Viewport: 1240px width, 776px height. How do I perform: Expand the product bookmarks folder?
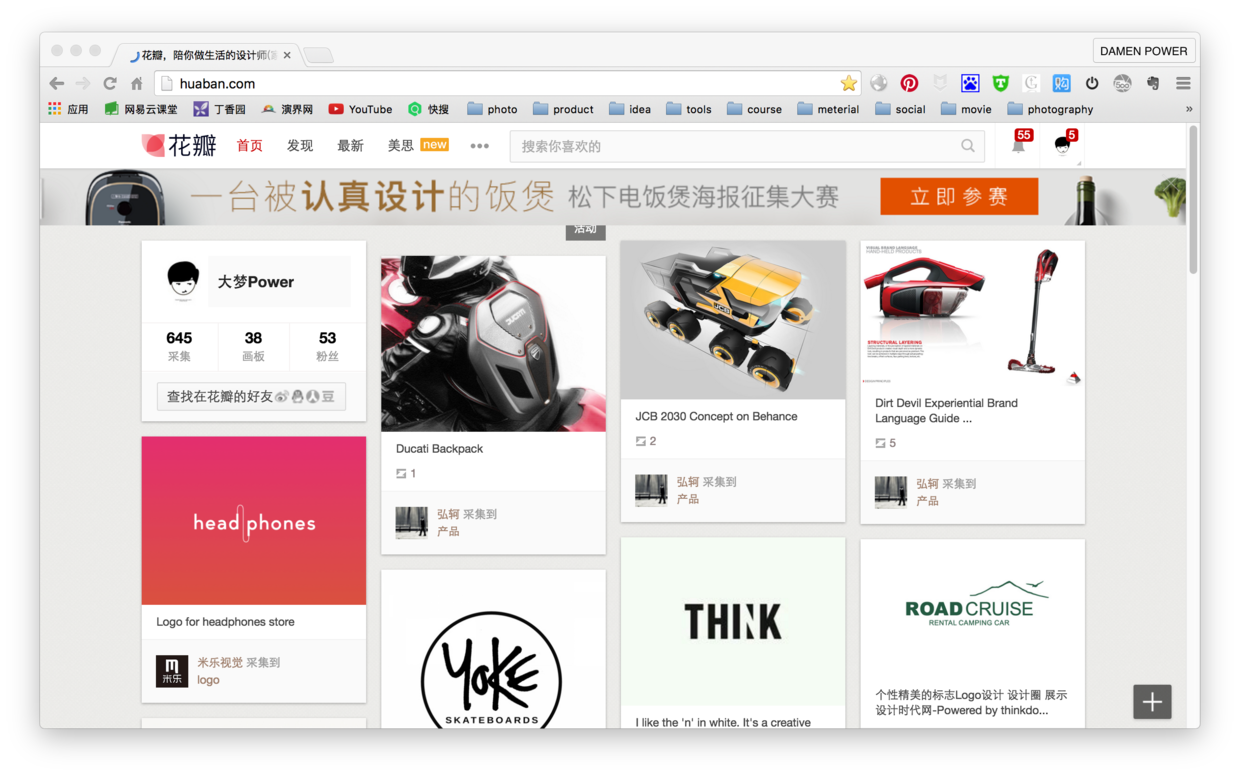[563, 109]
